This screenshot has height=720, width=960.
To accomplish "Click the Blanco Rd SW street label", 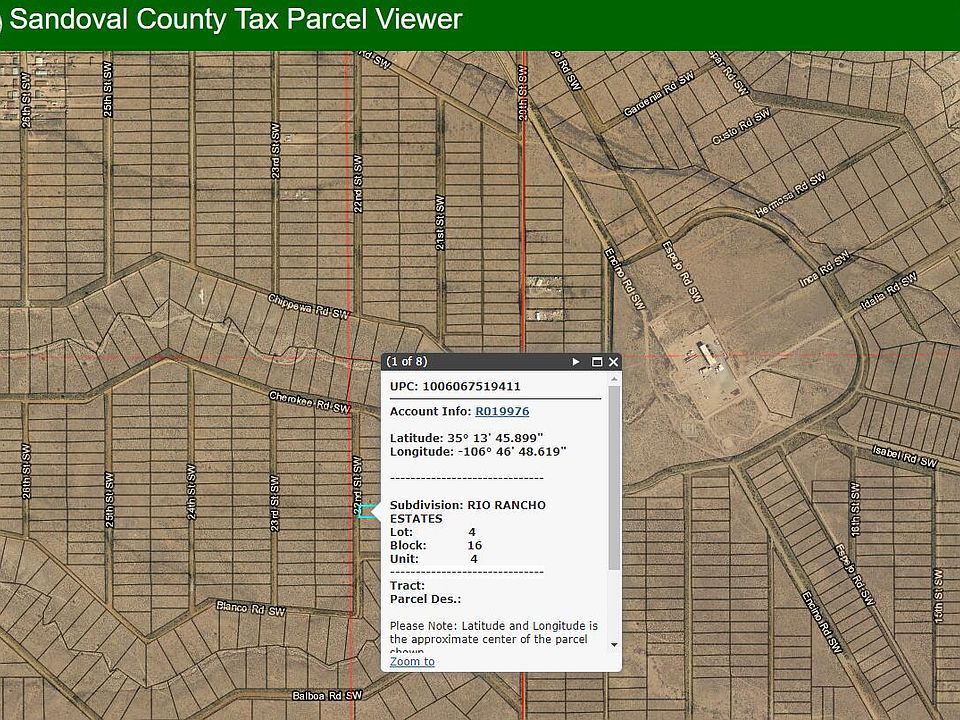I will click(251, 607).
